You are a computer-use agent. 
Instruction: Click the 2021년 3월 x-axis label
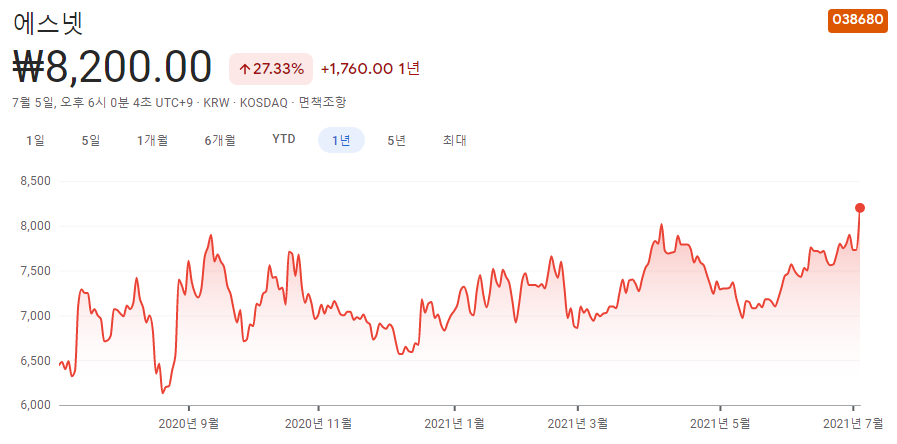pos(578,423)
